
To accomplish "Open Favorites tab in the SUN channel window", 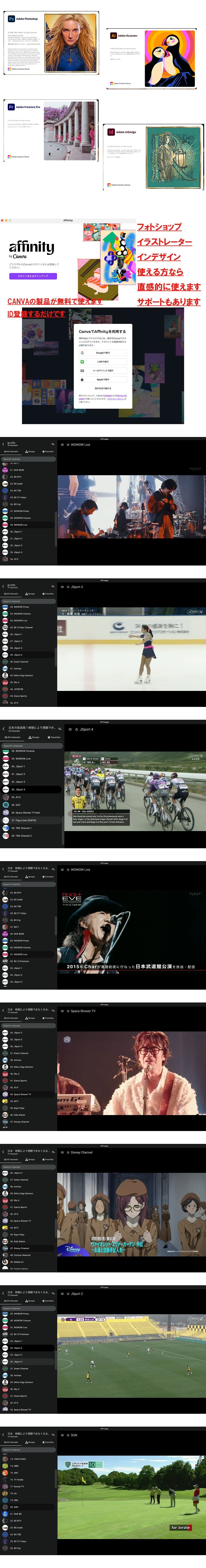I will 48,1442.
